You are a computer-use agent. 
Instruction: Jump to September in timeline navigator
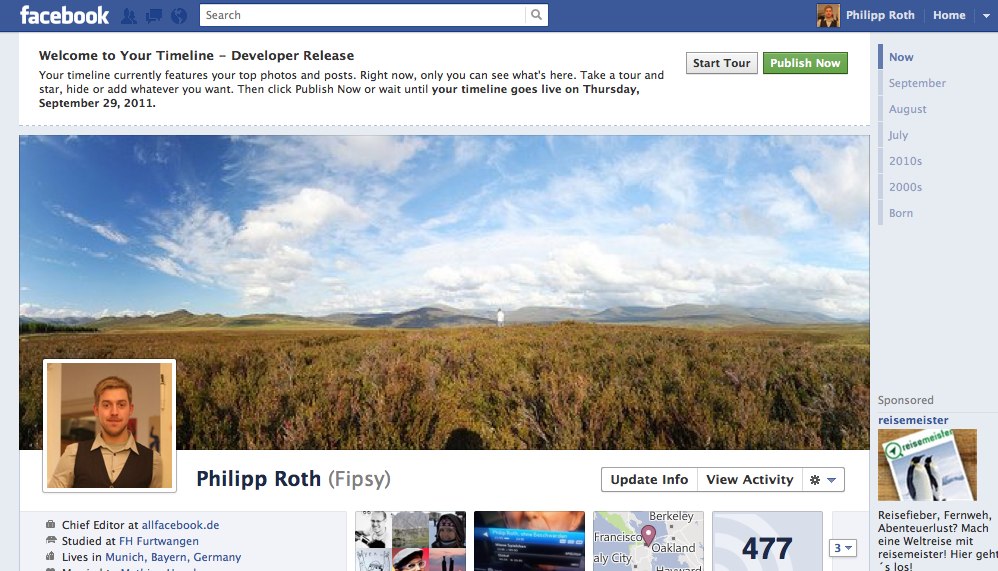tap(917, 83)
